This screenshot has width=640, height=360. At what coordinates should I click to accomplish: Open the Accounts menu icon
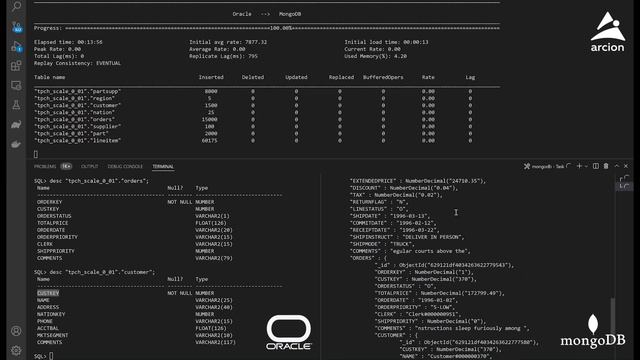coord(16,331)
